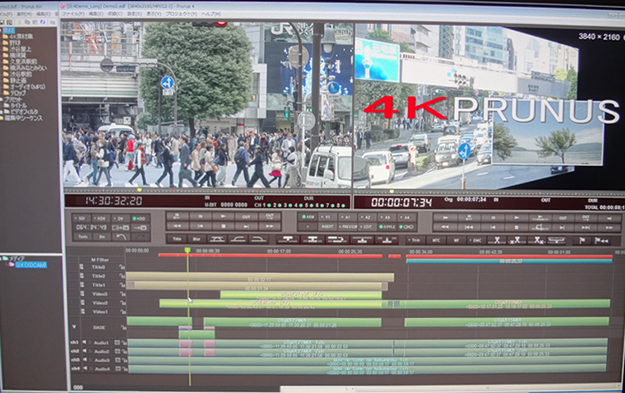Fast forward the source monitor clip
Viewport: 625px width, 393px height.
coord(269,226)
